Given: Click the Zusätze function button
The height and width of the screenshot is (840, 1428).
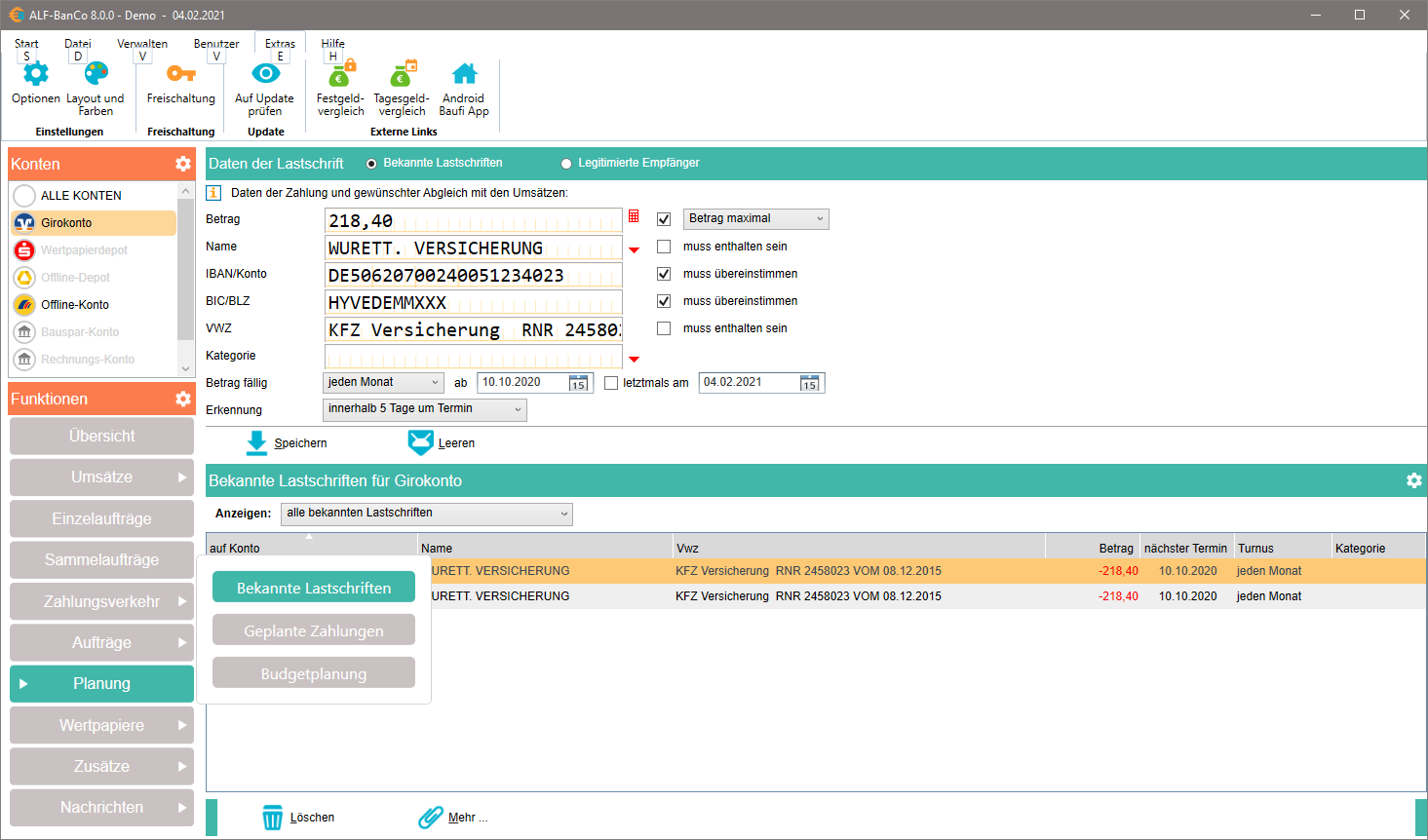Looking at the screenshot, I should 102,766.
